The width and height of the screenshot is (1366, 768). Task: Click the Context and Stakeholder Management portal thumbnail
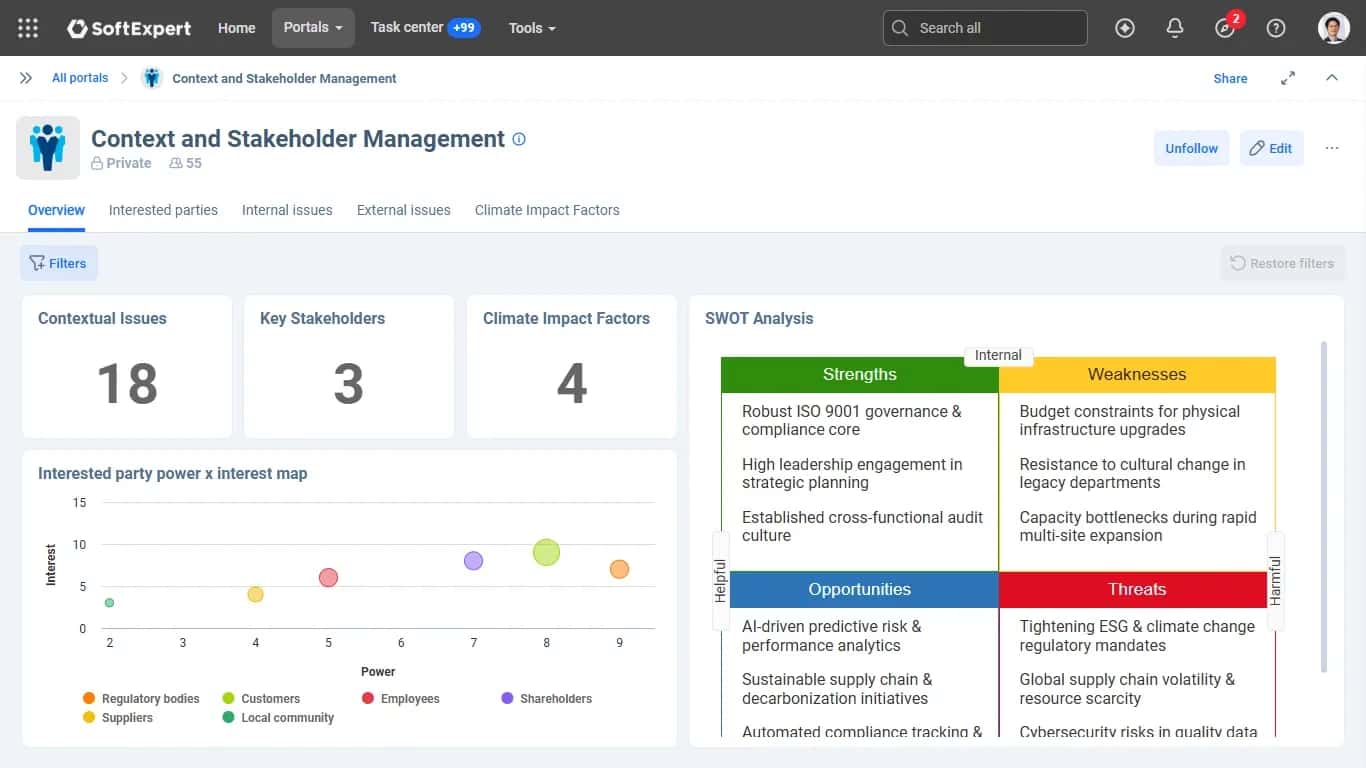pyautogui.click(x=48, y=148)
